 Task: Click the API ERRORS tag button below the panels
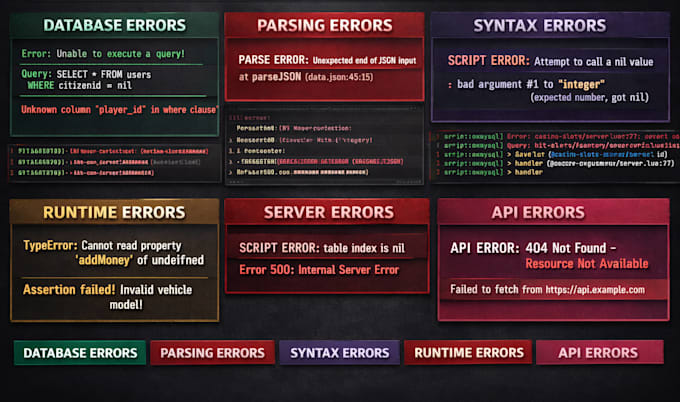(600, 353)
